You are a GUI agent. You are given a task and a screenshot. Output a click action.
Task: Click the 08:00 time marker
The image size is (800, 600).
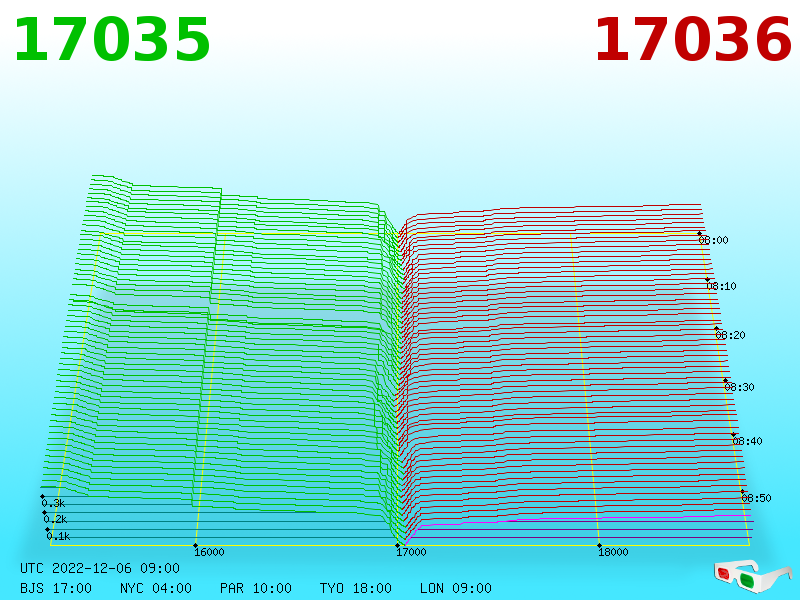click(713, 240)
